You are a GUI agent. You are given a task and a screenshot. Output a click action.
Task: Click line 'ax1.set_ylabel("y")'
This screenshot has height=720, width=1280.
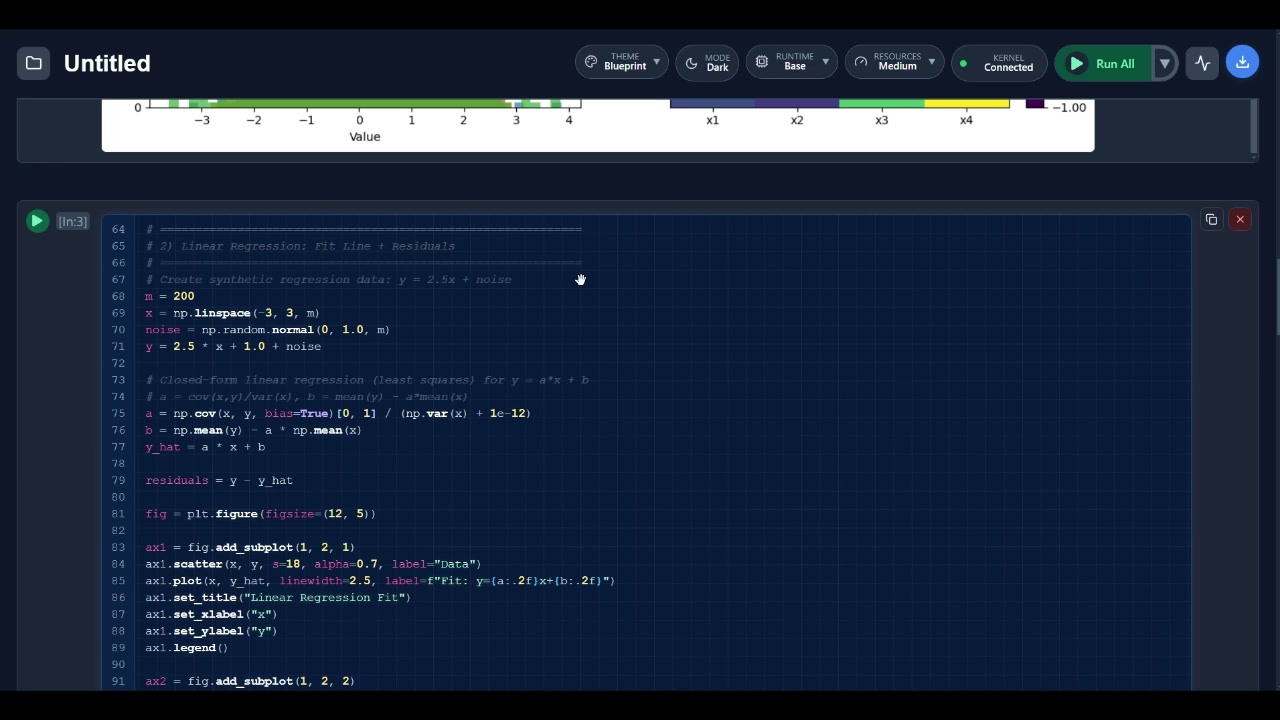[x=211, y=631]
